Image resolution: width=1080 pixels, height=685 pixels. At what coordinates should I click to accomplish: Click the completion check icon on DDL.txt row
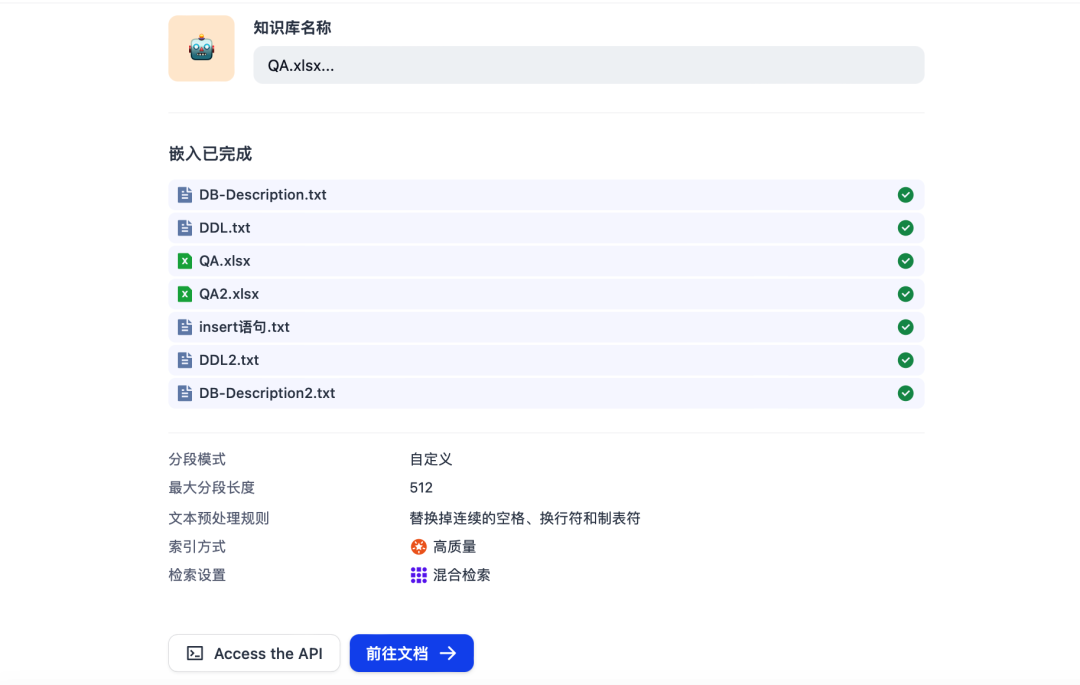(x=905, y=227)
